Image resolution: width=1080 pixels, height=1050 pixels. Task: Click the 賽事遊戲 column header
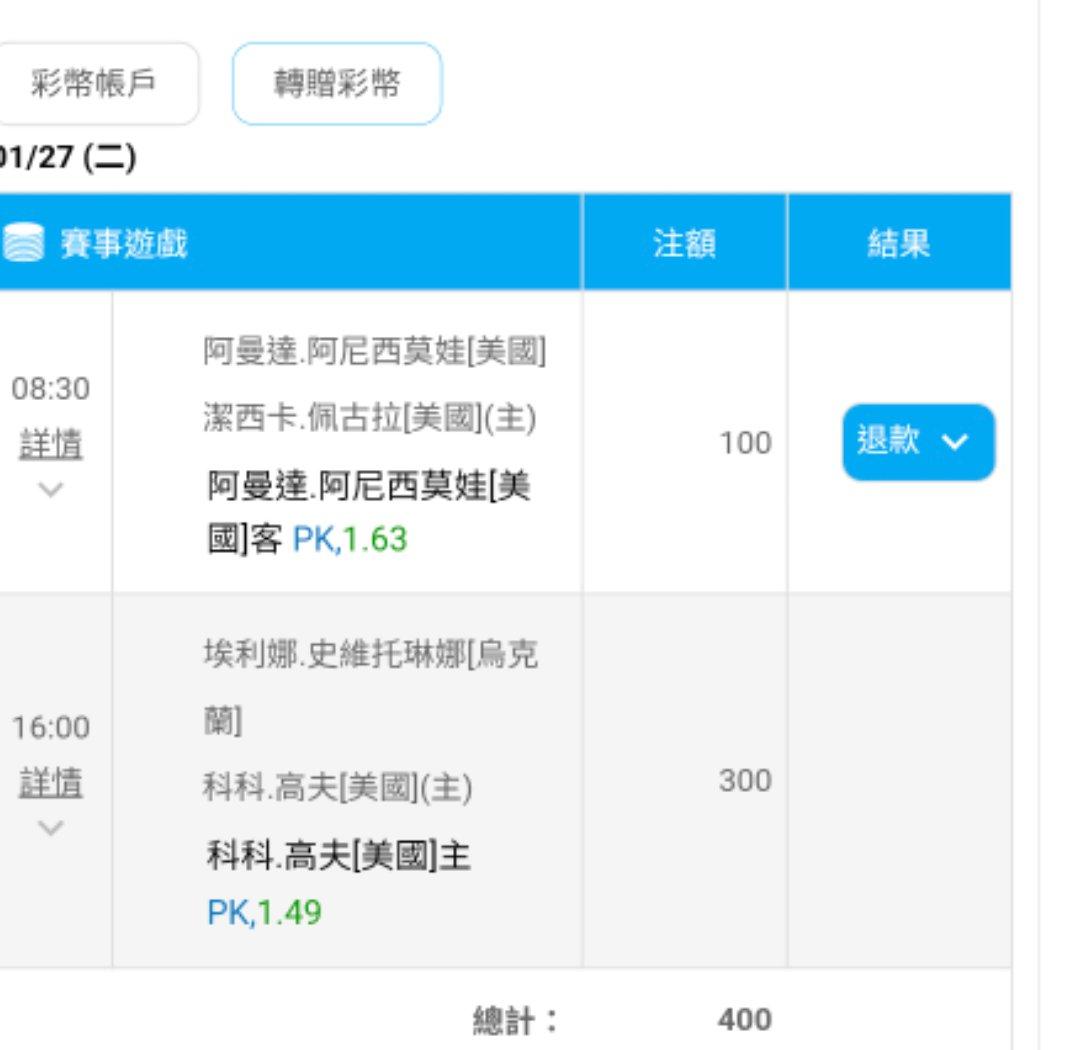(124, 243)
